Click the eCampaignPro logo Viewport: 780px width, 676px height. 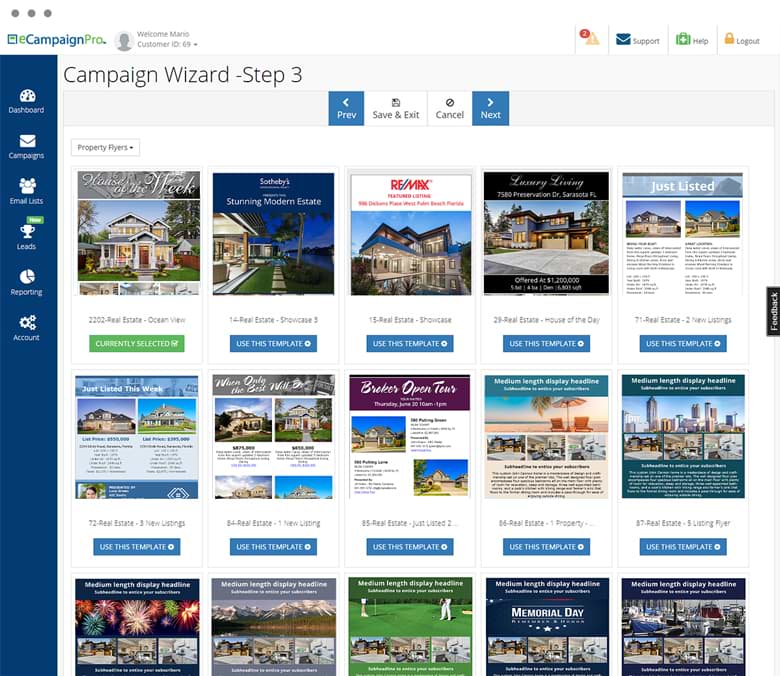point(57,39)
